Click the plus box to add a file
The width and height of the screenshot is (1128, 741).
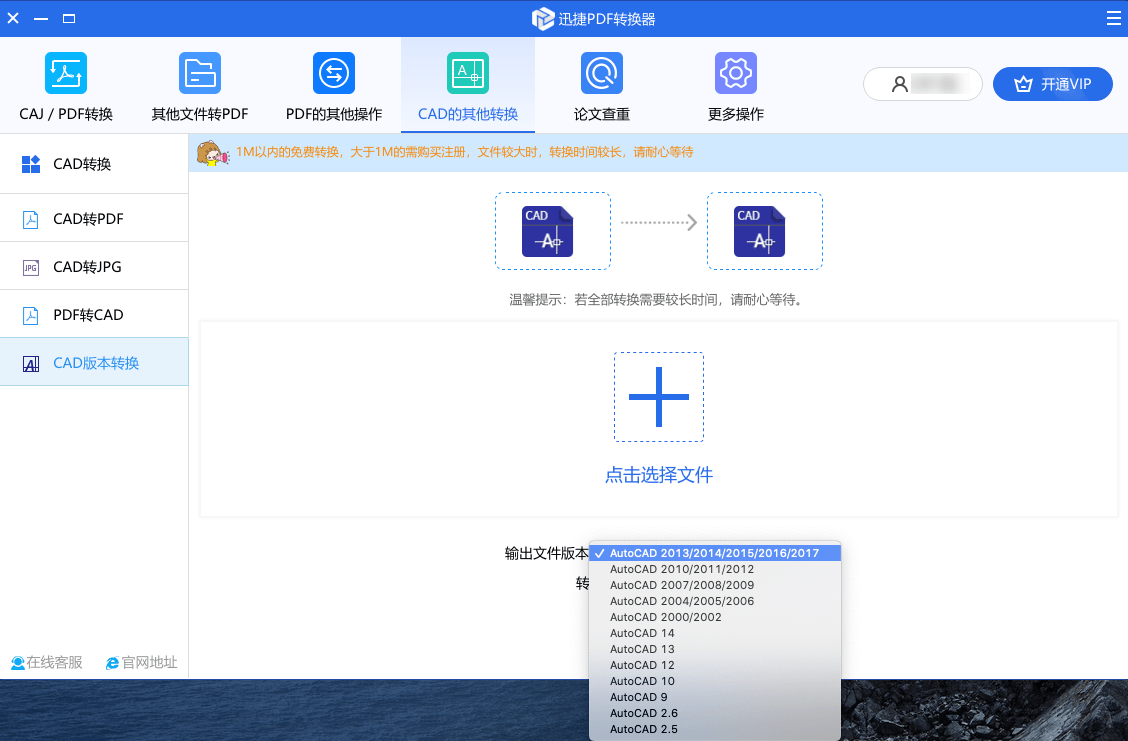[658, 396]
